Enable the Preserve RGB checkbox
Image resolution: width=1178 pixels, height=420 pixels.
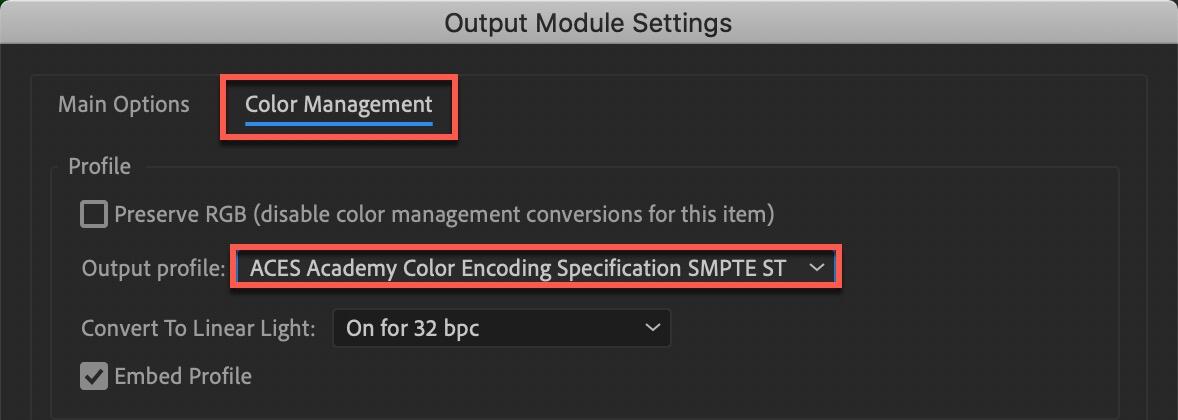click(x=94, y=214)
